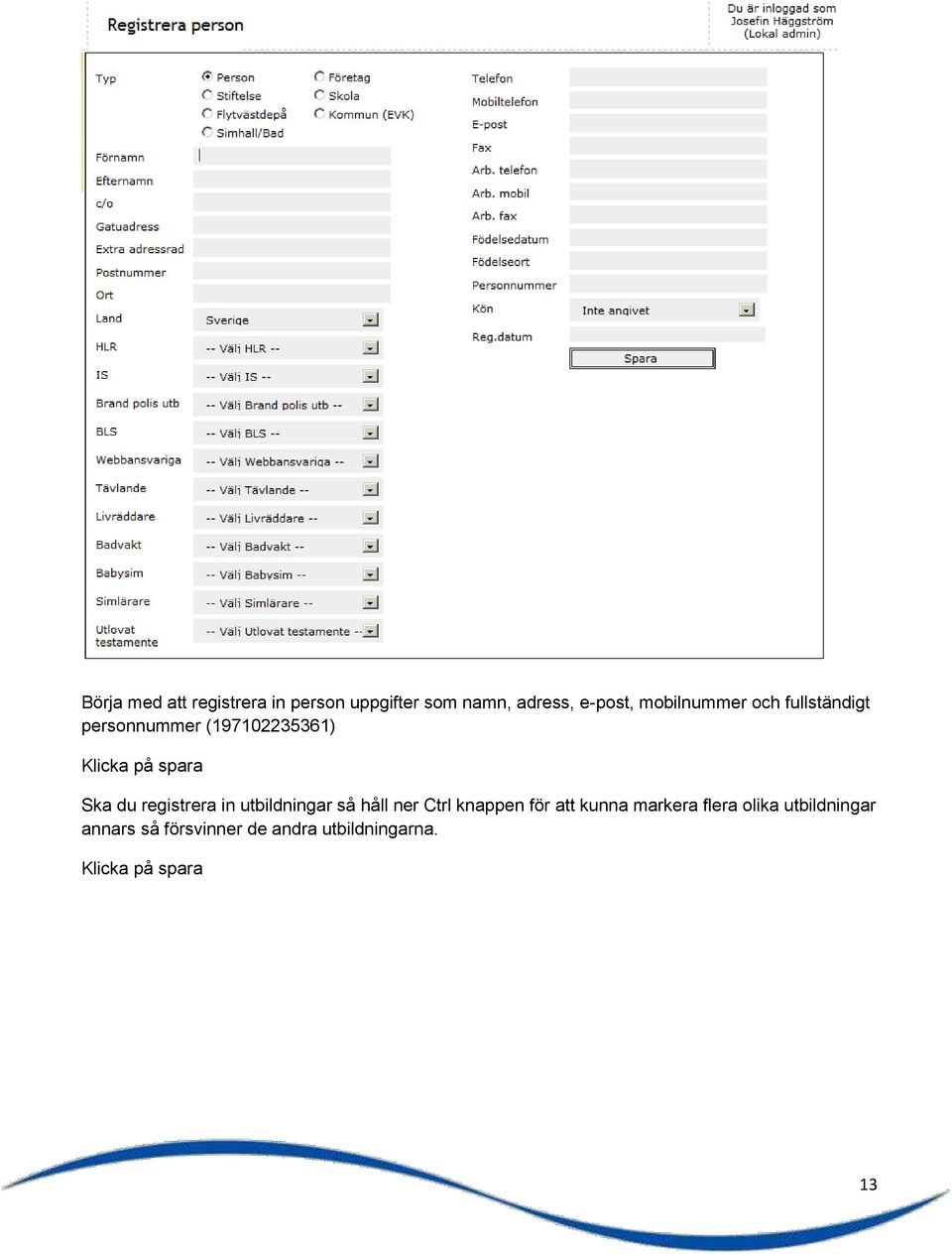Focus the Personnummer input field
The height and width of the screenshot is (1254, 952).
click(x=668, y=284)
